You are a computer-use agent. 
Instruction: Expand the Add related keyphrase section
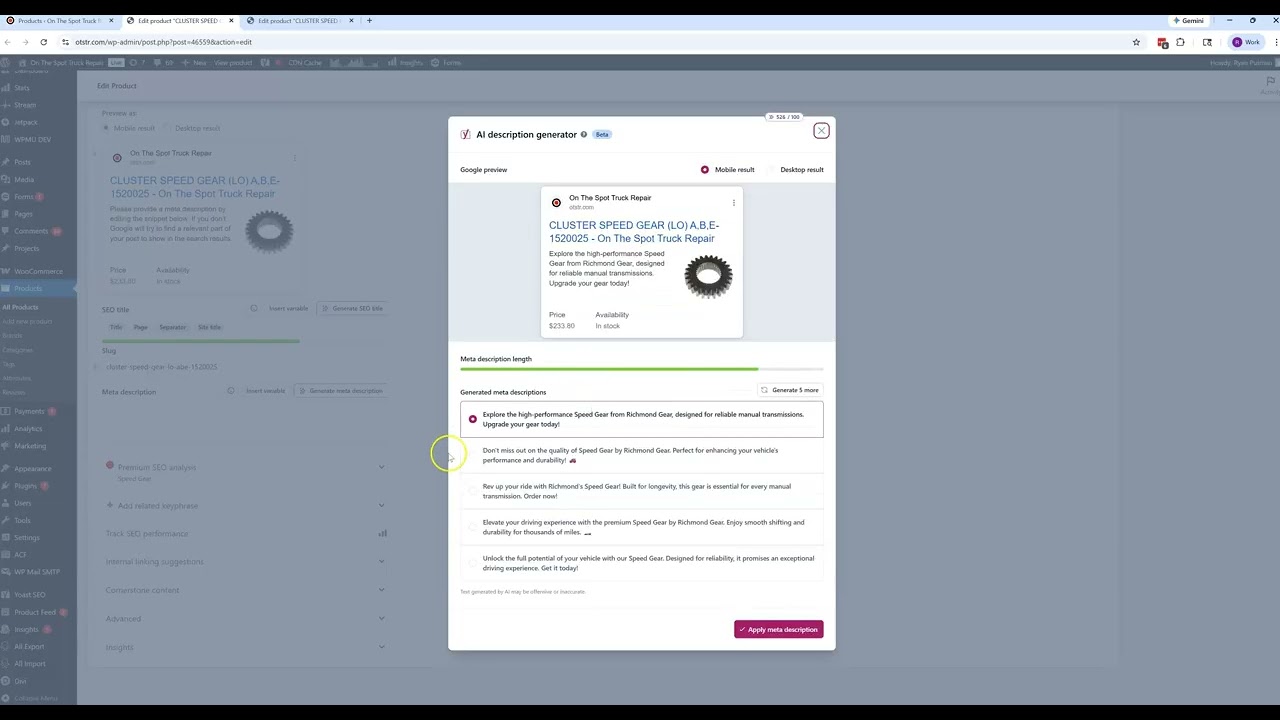[244, 505]
